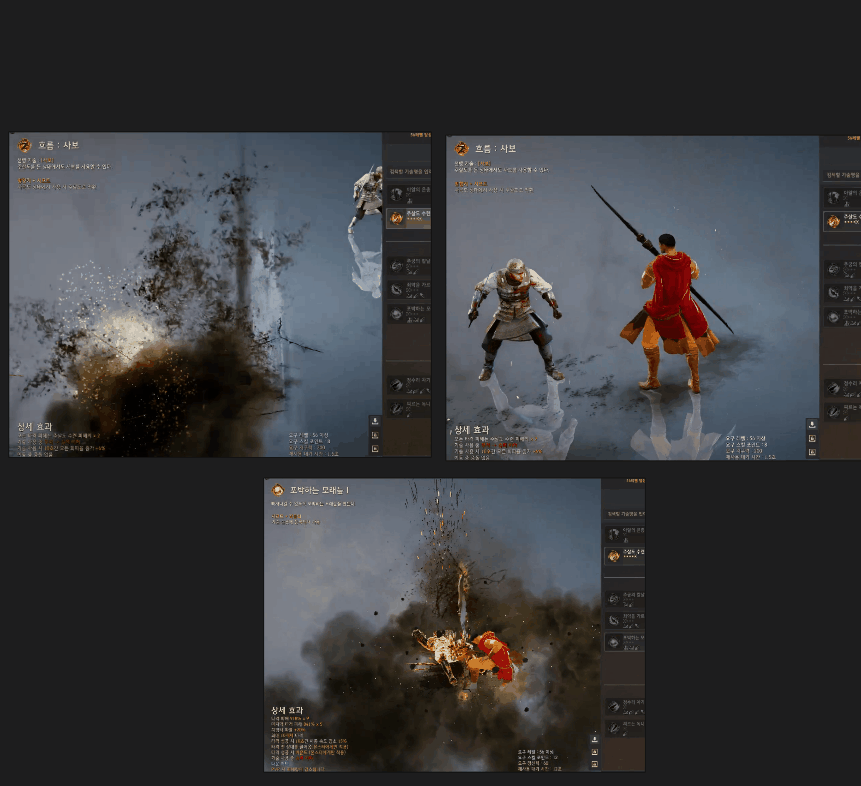Select the 포박하는 skill row in the explosion screenshot
Screen dimensions: 861x786
[409, 314]
